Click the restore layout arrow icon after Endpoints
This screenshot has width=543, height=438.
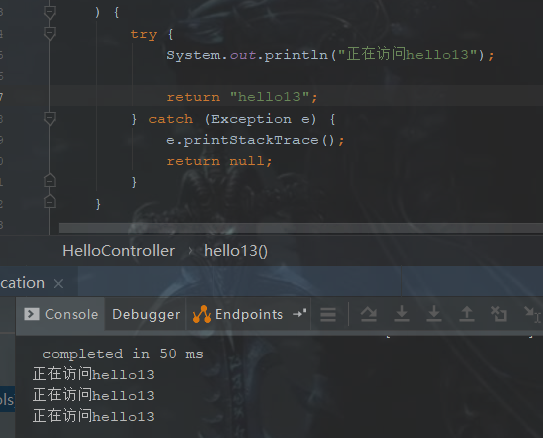(300, 314)
